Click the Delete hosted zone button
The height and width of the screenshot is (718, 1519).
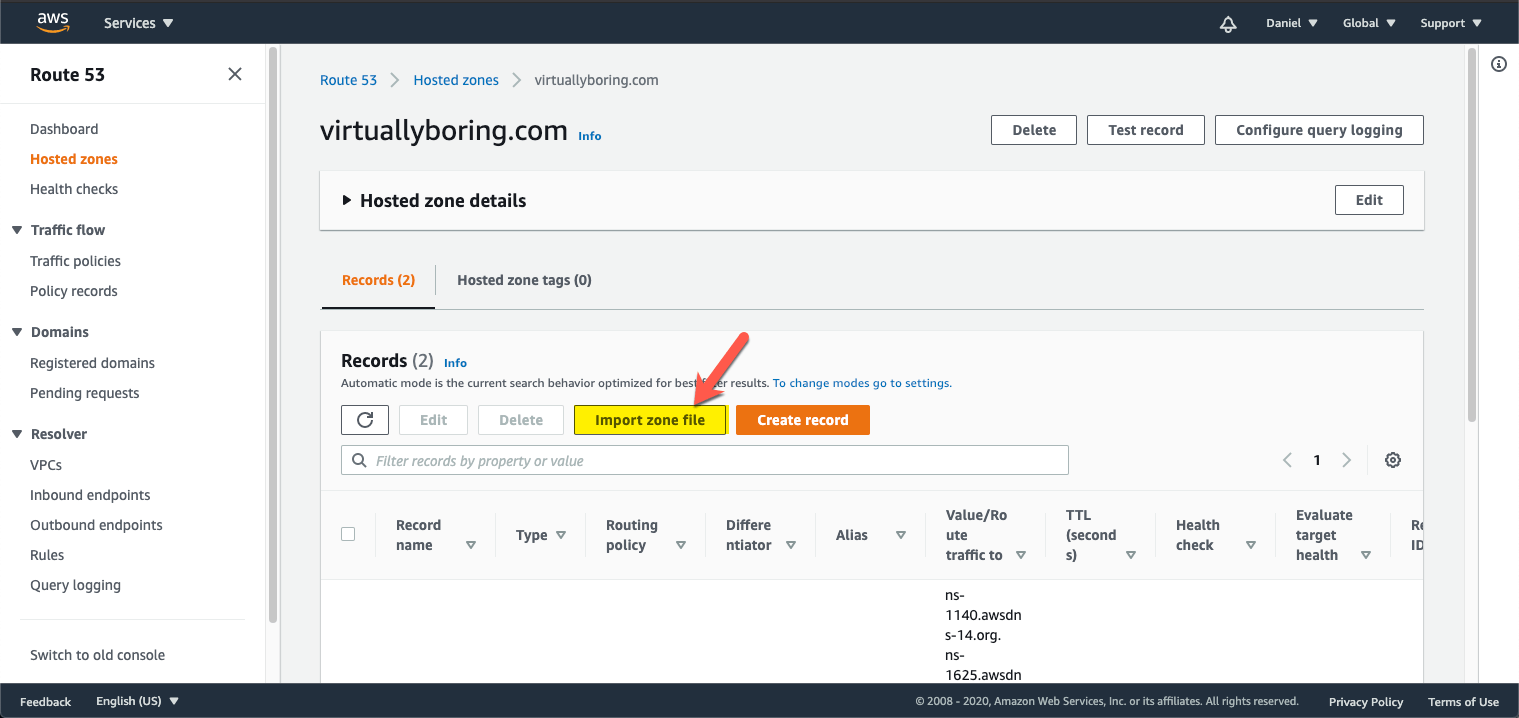point(1034,130)
